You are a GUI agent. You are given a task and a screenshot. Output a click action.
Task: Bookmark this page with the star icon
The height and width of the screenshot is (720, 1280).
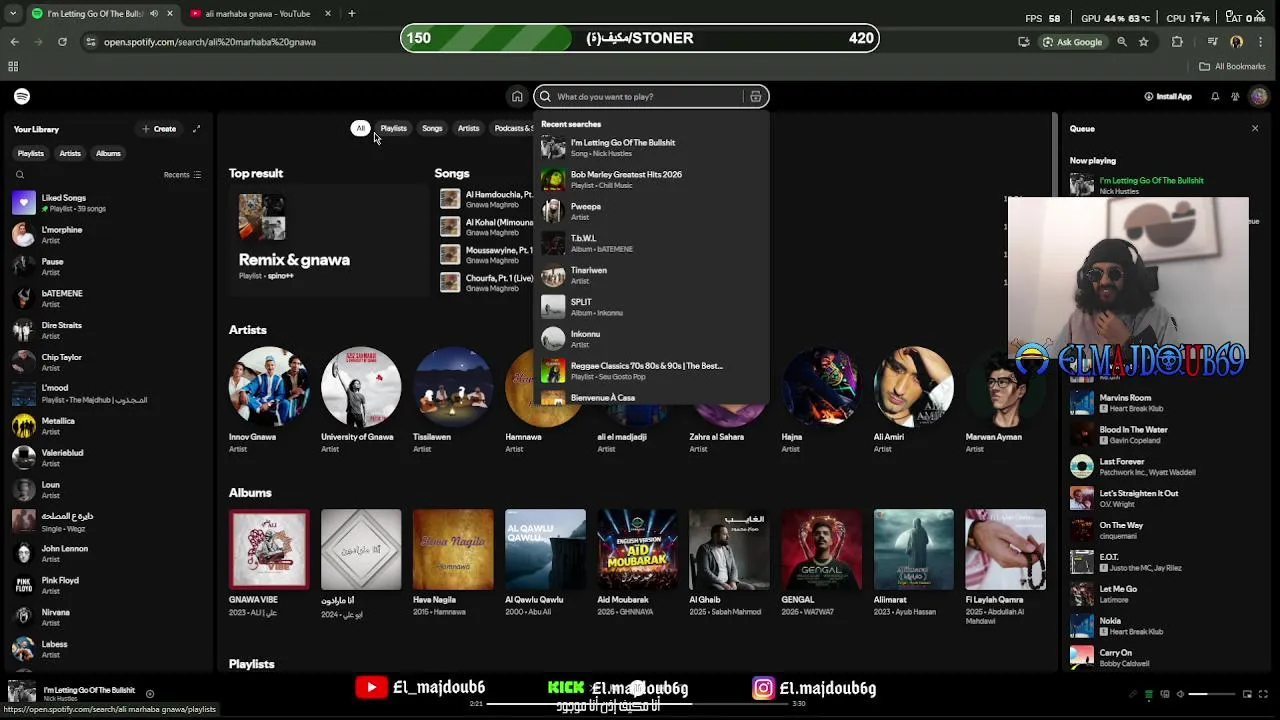click(x=1143, y=42)
